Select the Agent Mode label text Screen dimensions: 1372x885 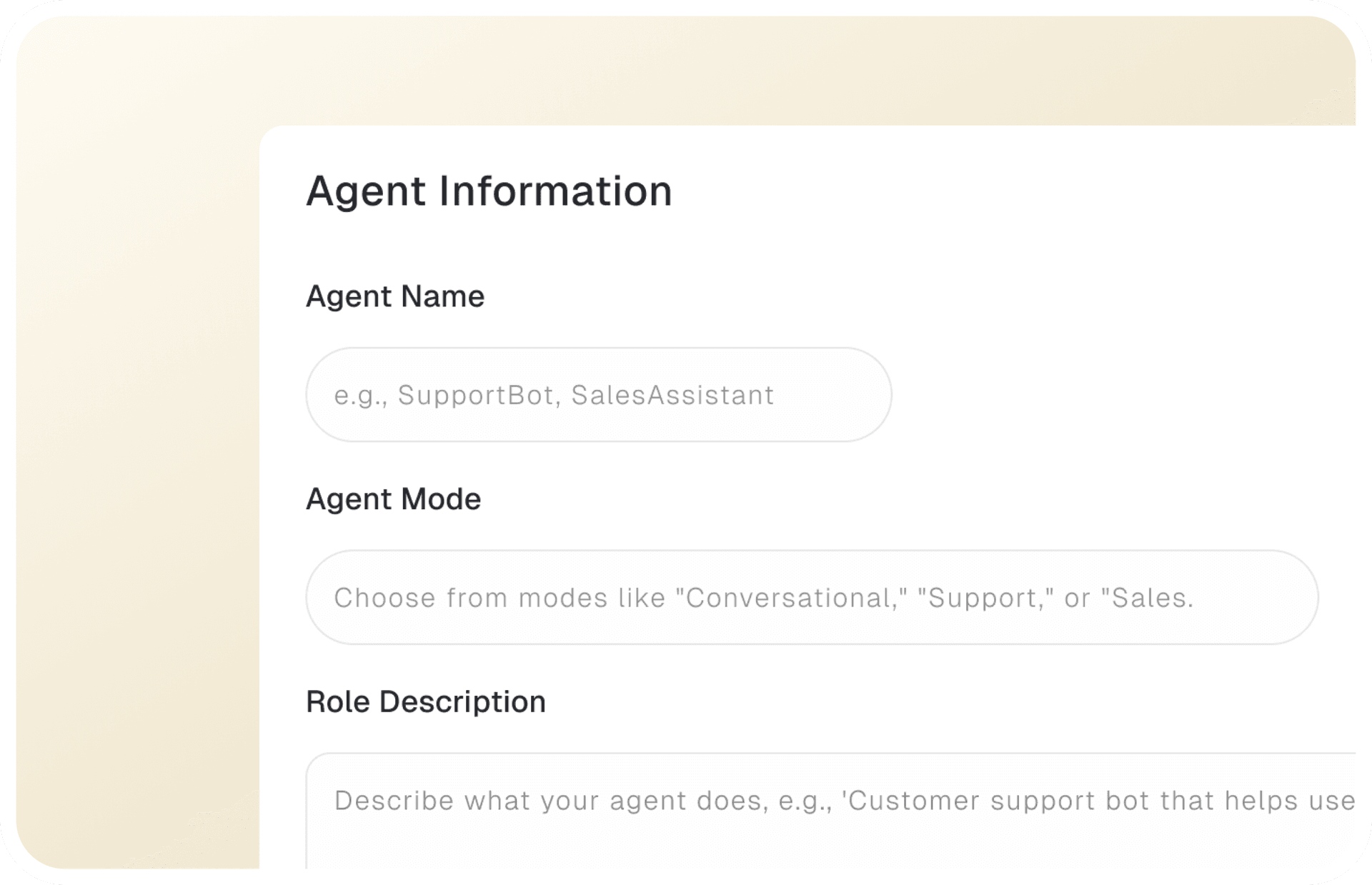393,499
